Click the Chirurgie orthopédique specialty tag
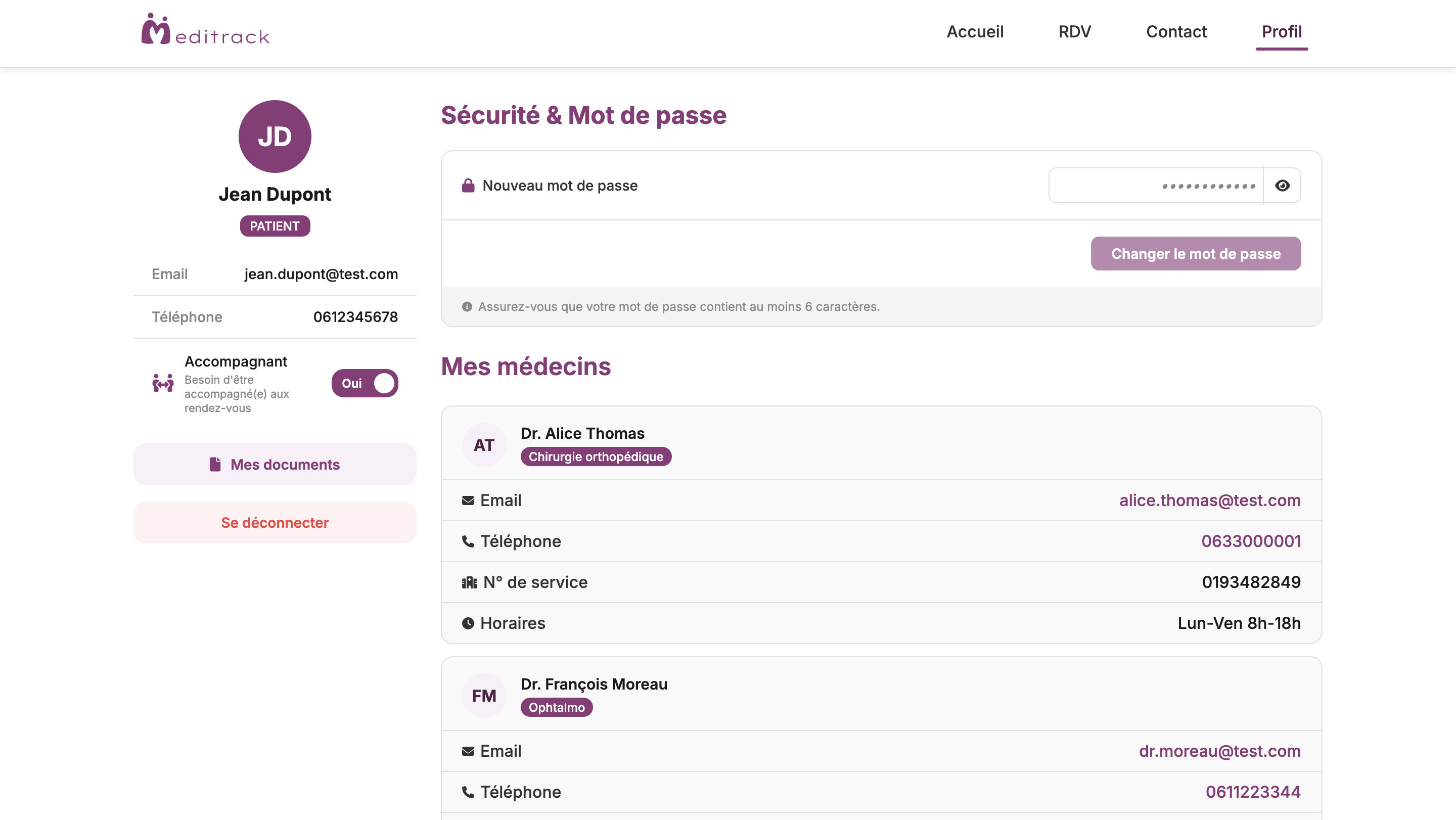Image resolution: width=1456 pixels, height=820 pixels. click(x=596, y=457)
